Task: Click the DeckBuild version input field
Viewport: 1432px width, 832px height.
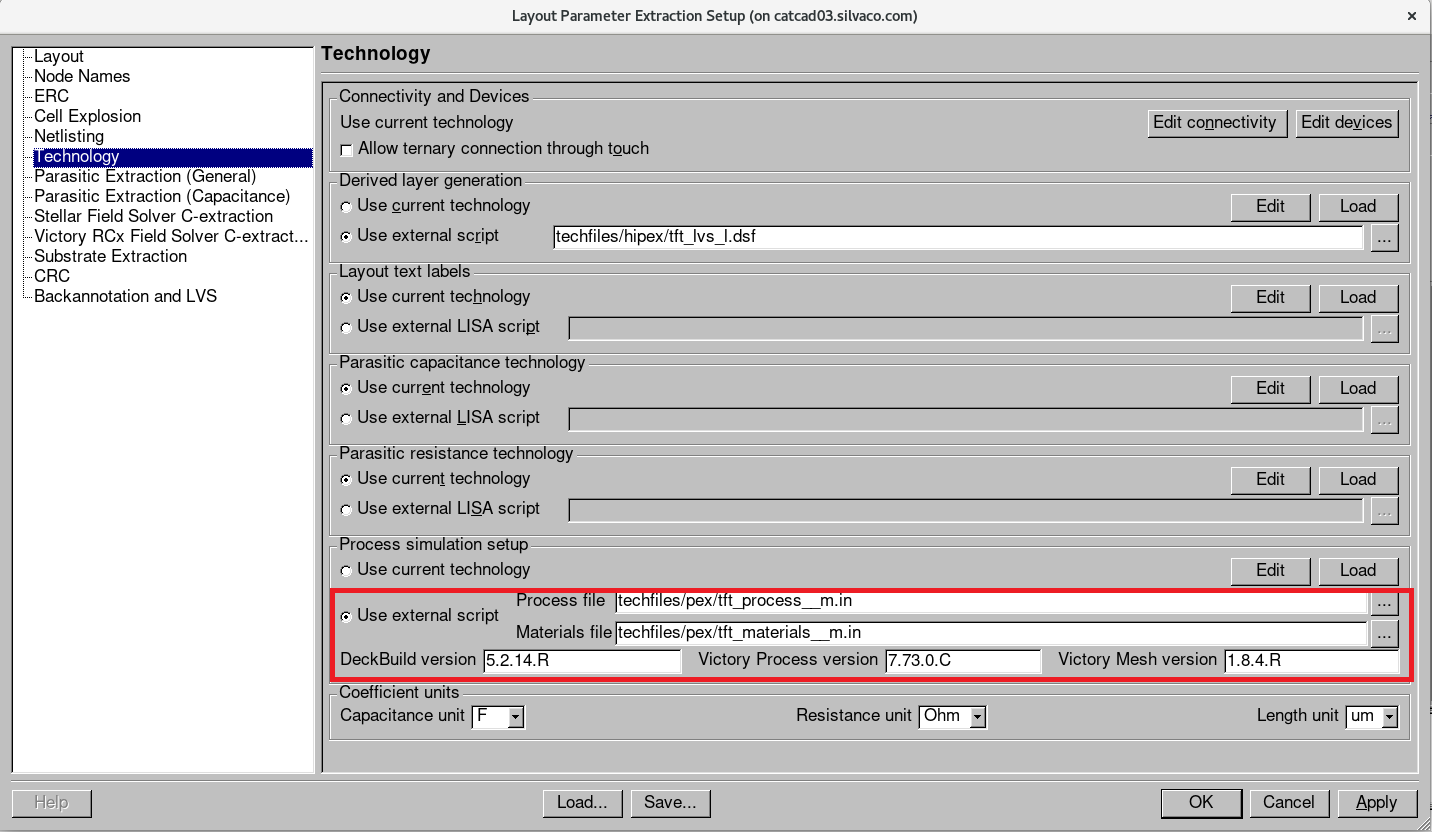Action: [581, 661]
